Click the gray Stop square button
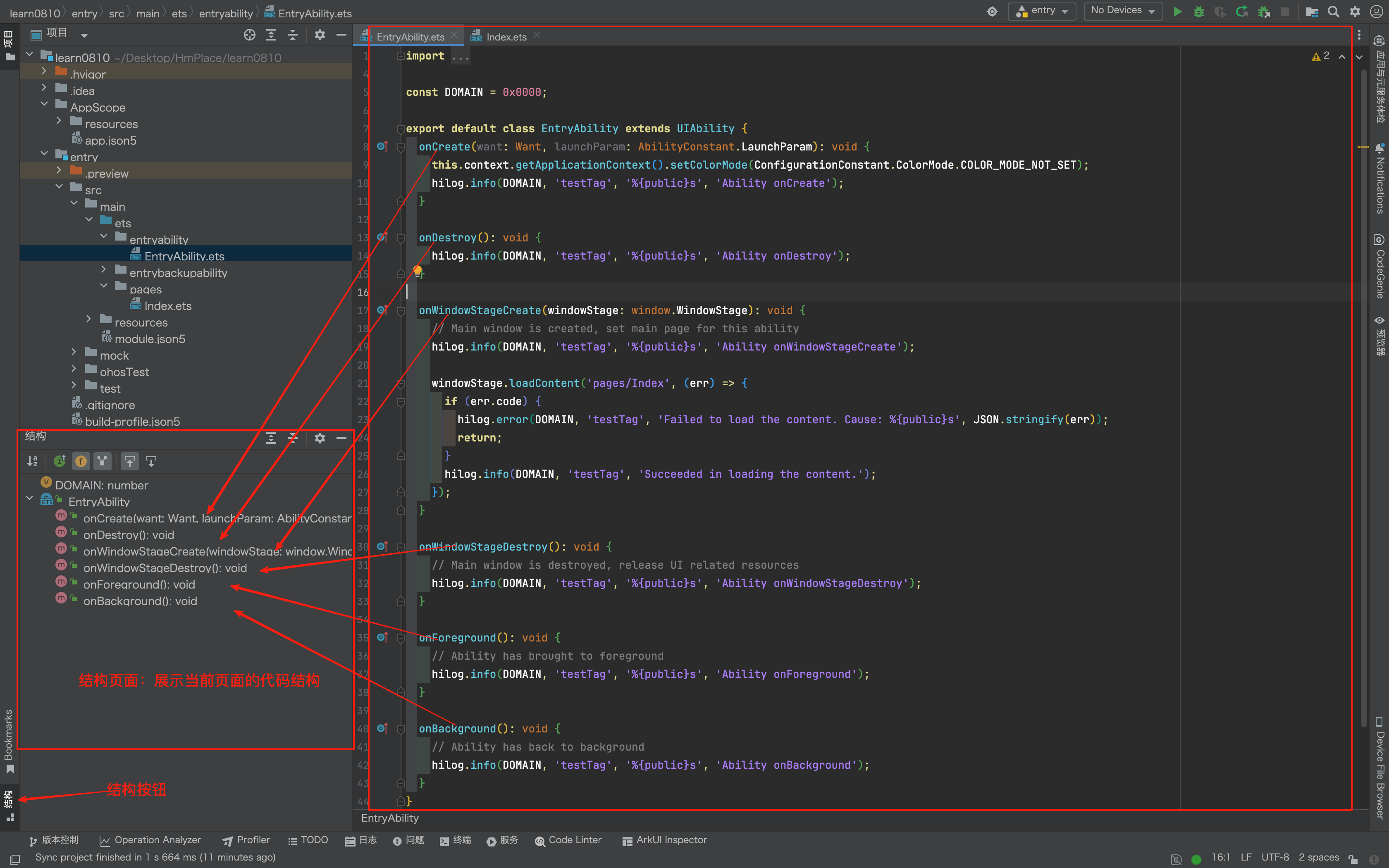This screenshot has width=1389, height=868. [x=1285, y=12]
